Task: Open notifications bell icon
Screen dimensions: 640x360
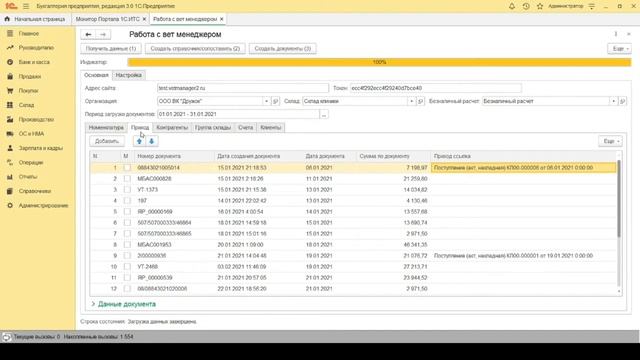Action: [x=511, y=6]
